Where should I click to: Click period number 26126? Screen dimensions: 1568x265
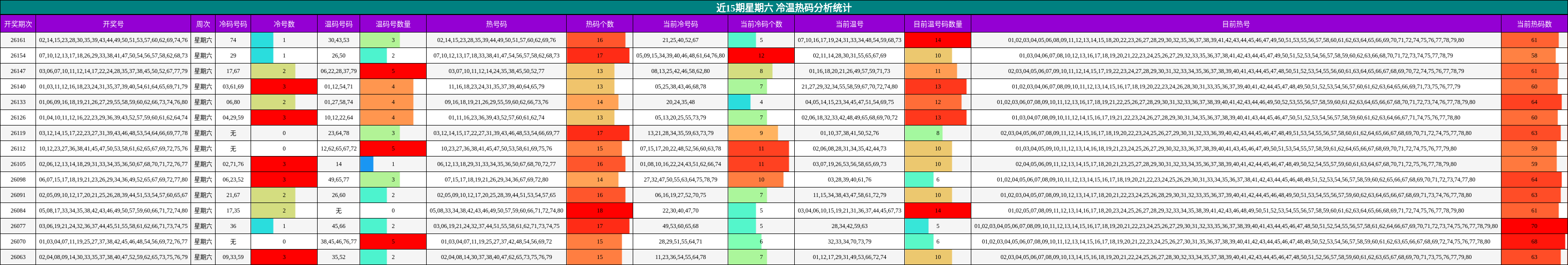[18, 117]
